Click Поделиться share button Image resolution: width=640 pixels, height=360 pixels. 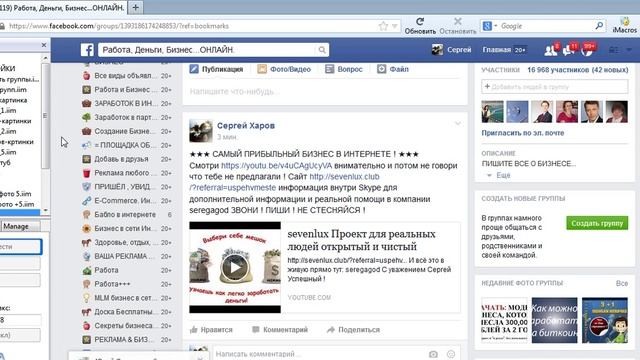(353, 330)
